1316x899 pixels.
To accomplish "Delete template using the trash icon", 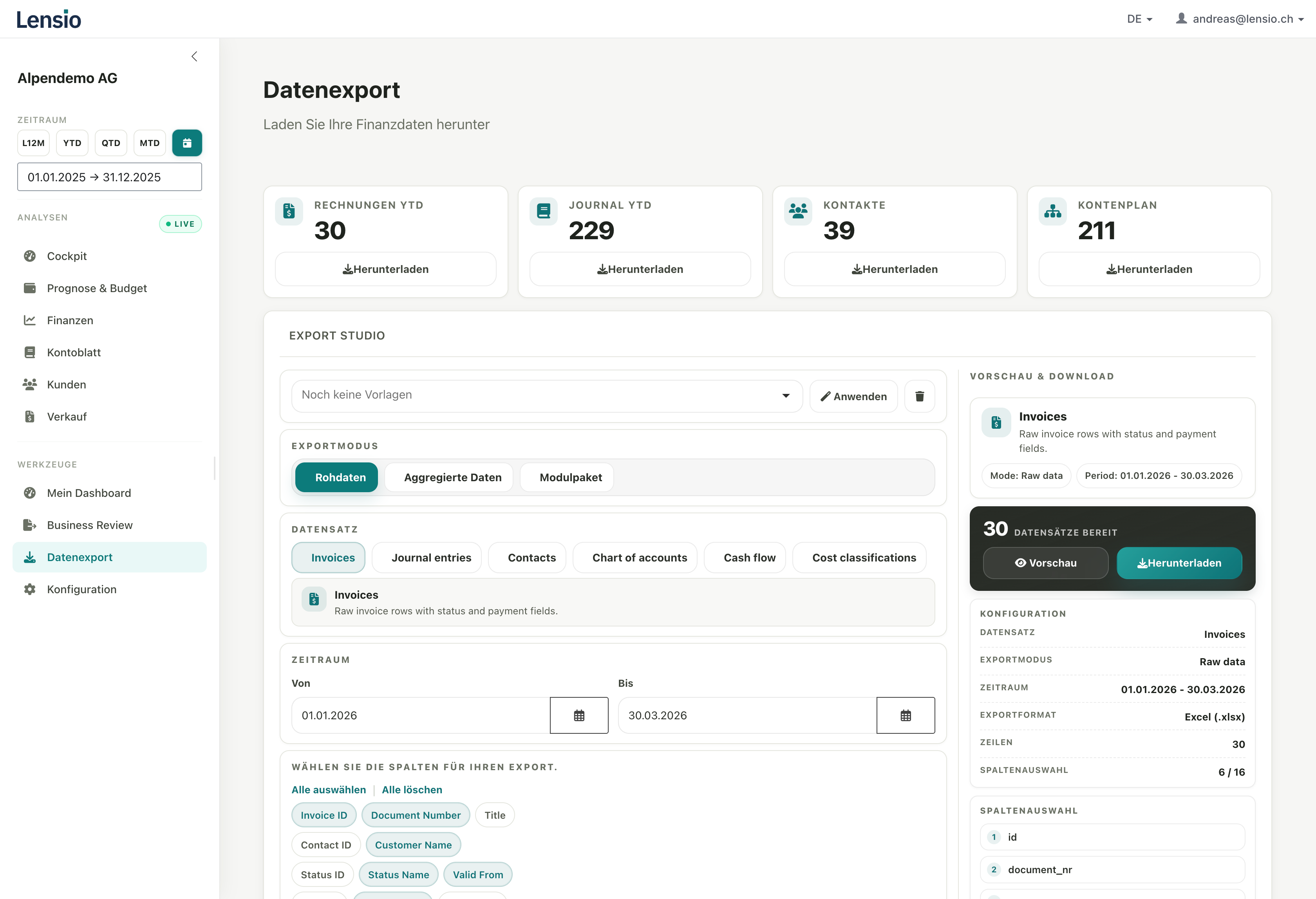I will coord(919,396).
